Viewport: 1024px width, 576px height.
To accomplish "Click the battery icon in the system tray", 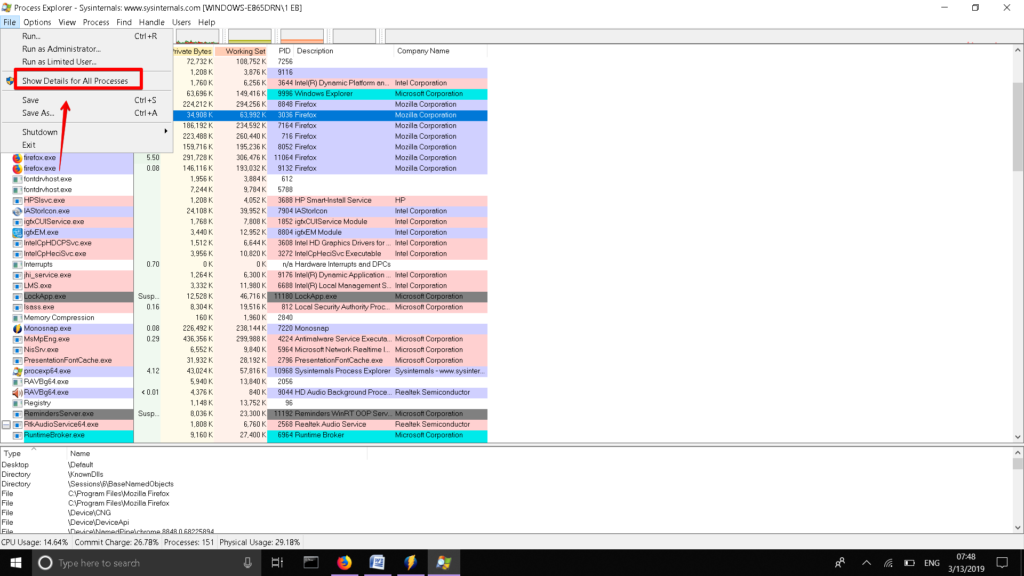I will tap(909, 563).
